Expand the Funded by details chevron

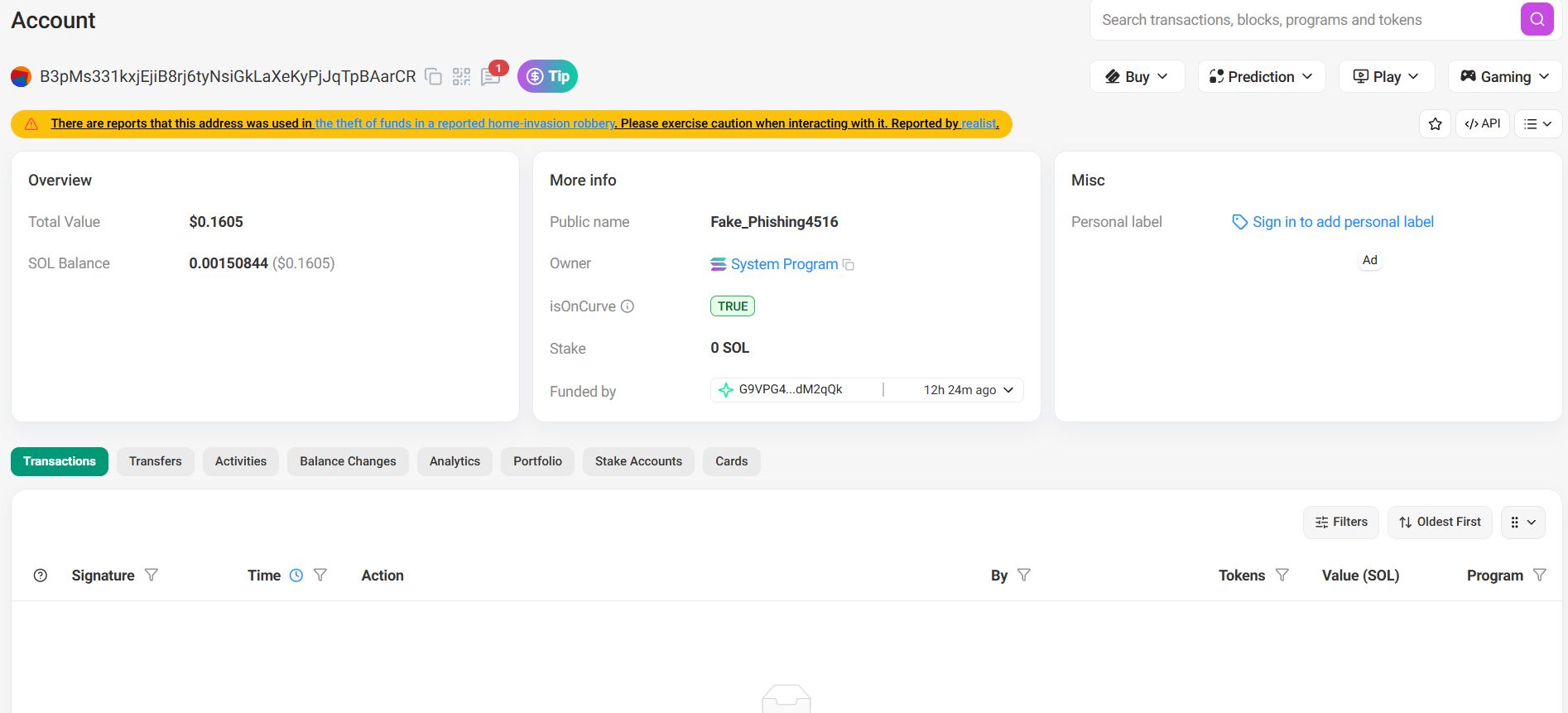(1008, 390)
